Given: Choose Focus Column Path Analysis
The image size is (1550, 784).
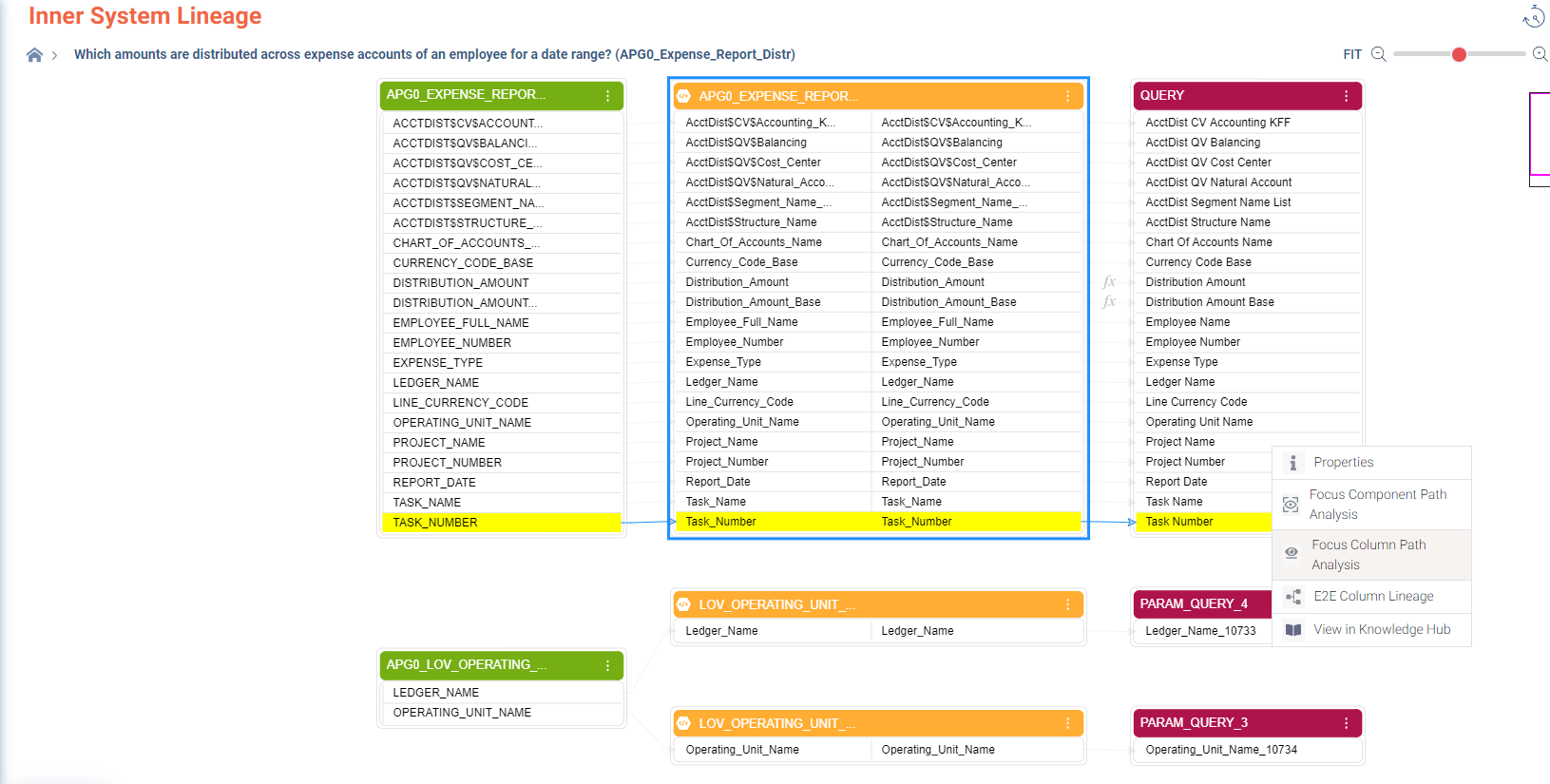Looking at the screenshot, I should click(1368, 555).
